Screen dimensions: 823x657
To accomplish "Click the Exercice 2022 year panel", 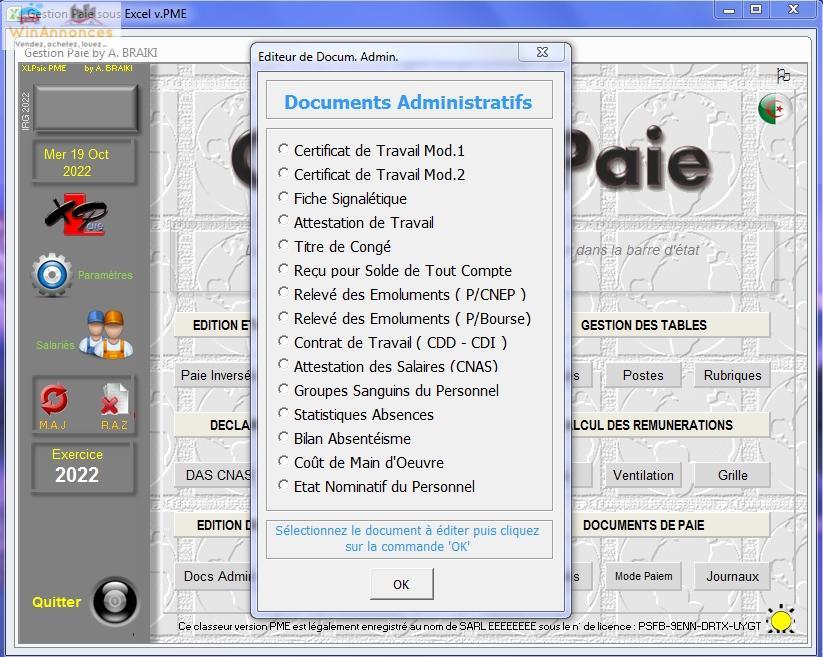I will [x=78, y=466].
